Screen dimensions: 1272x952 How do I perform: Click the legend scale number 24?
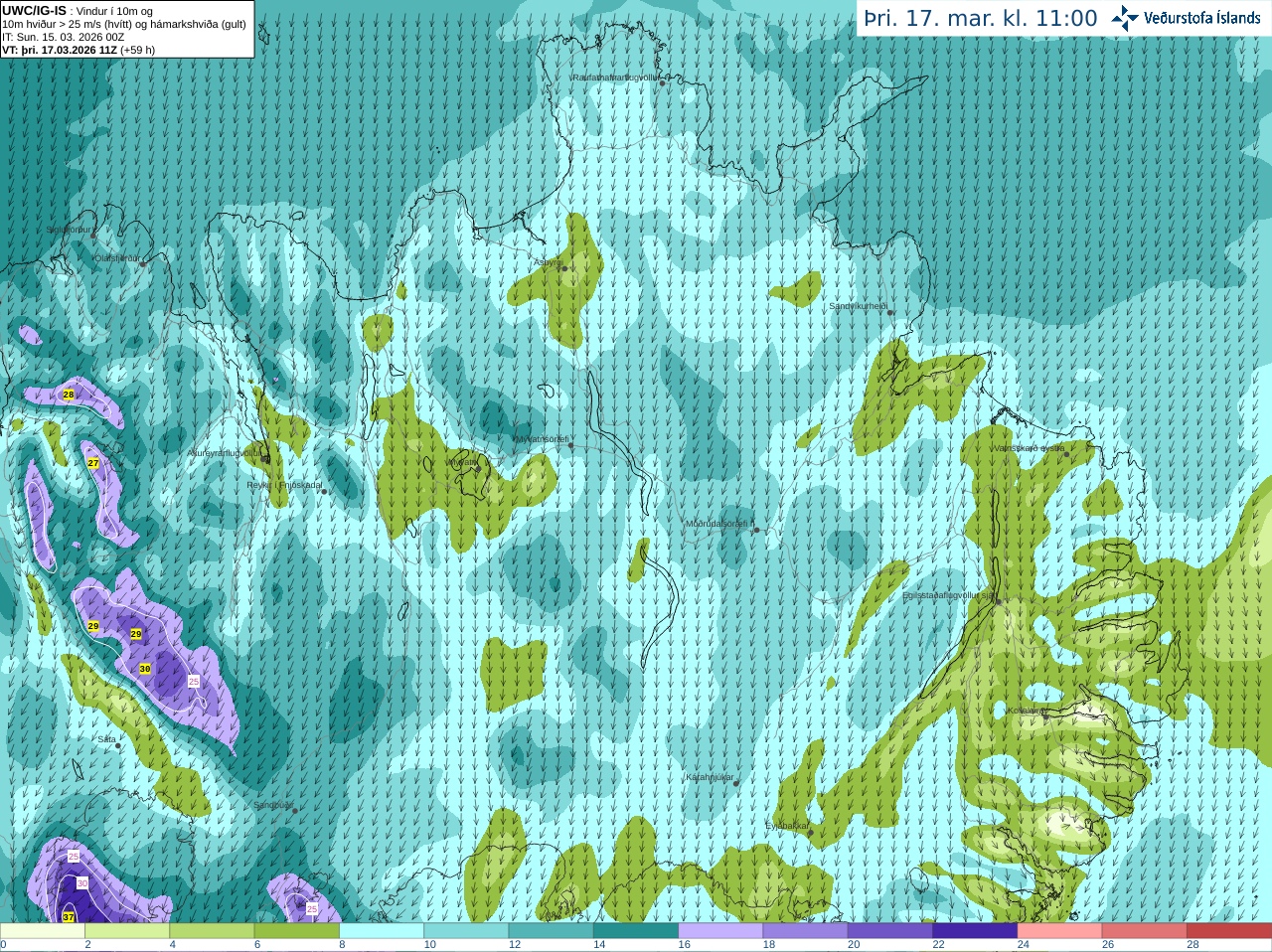(x=1024, y=945)
